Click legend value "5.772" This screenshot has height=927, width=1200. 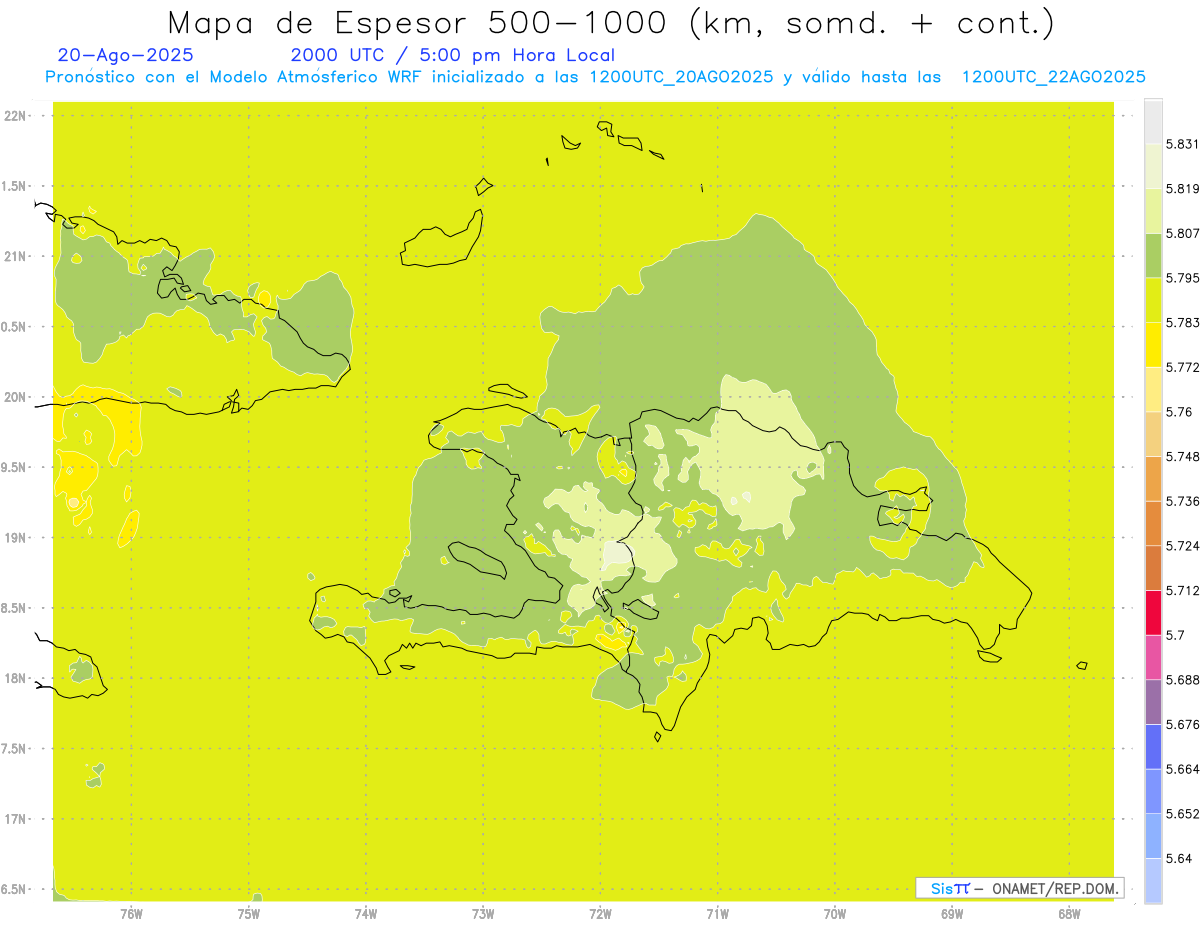pos(1184,367)
